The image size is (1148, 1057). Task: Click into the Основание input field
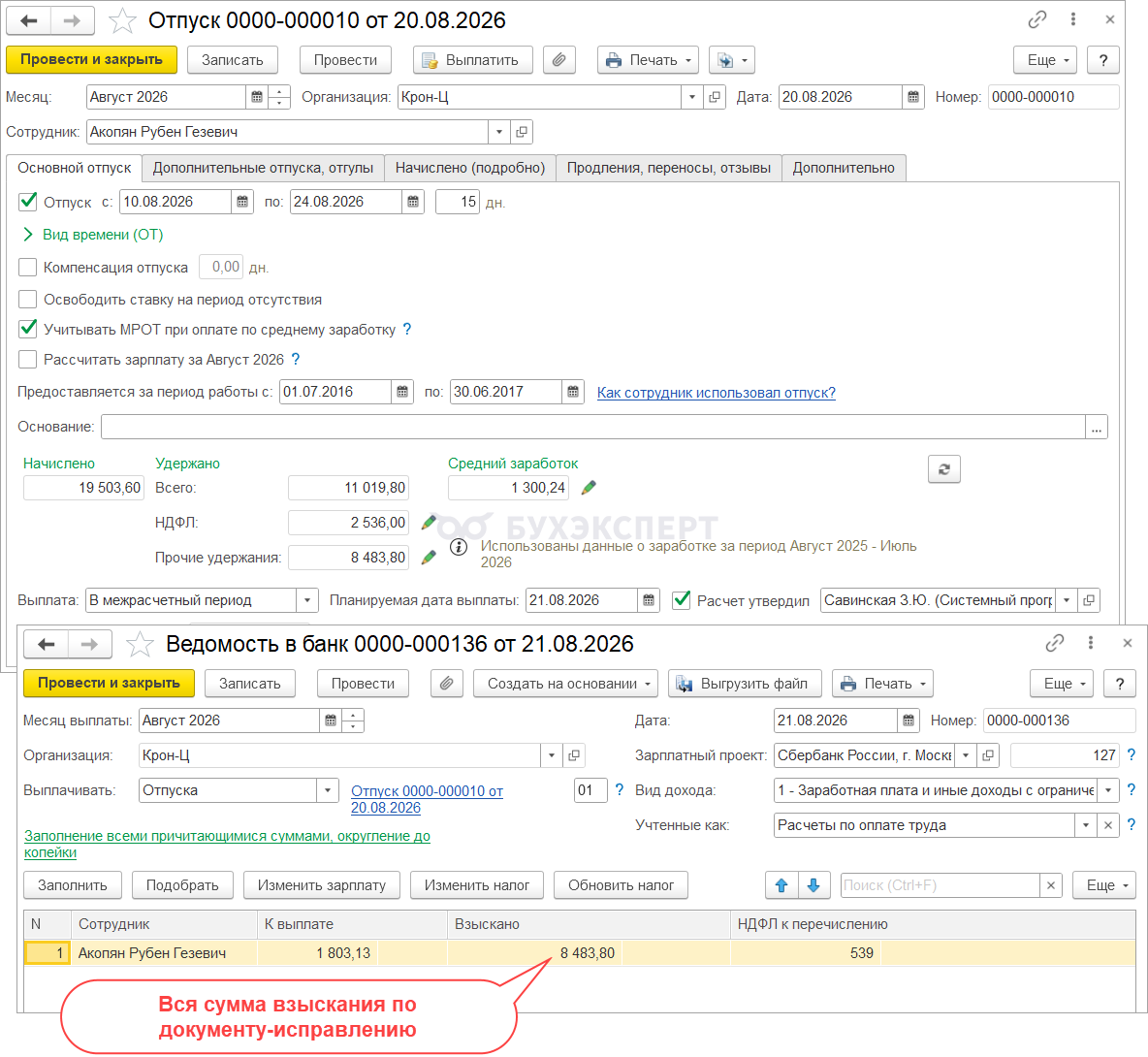[x=593, y=427]
